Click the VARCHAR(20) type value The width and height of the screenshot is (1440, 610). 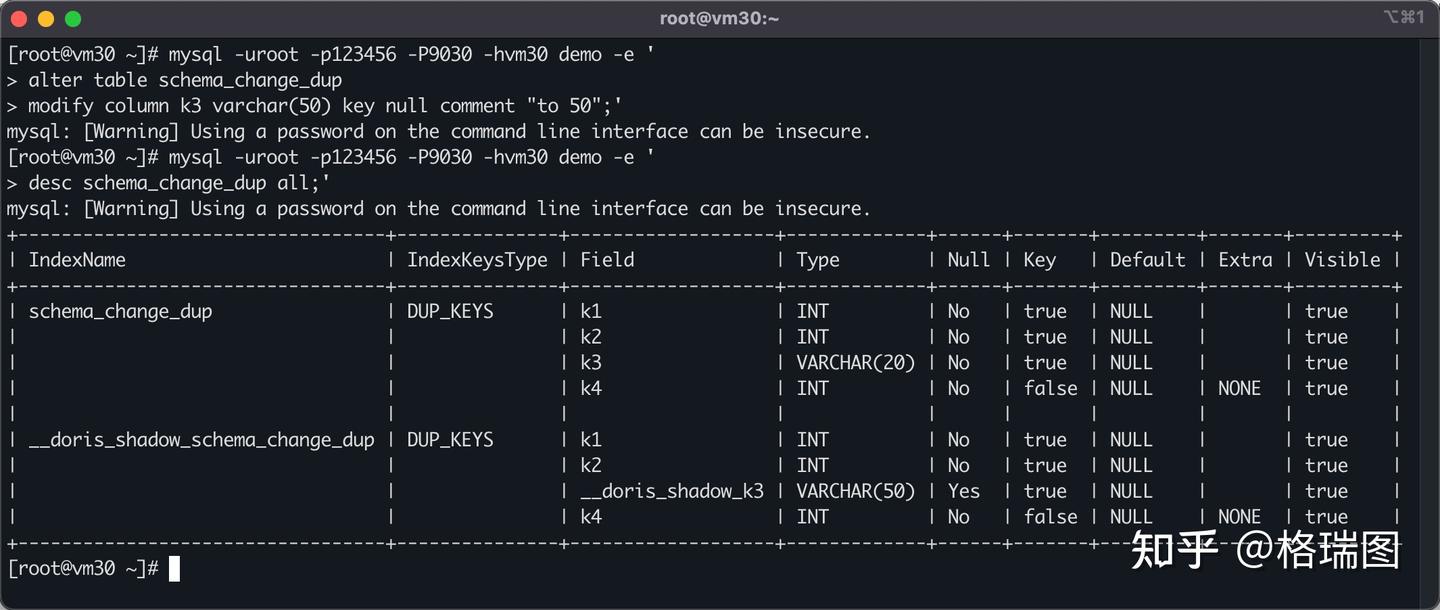tap(856, 363)
